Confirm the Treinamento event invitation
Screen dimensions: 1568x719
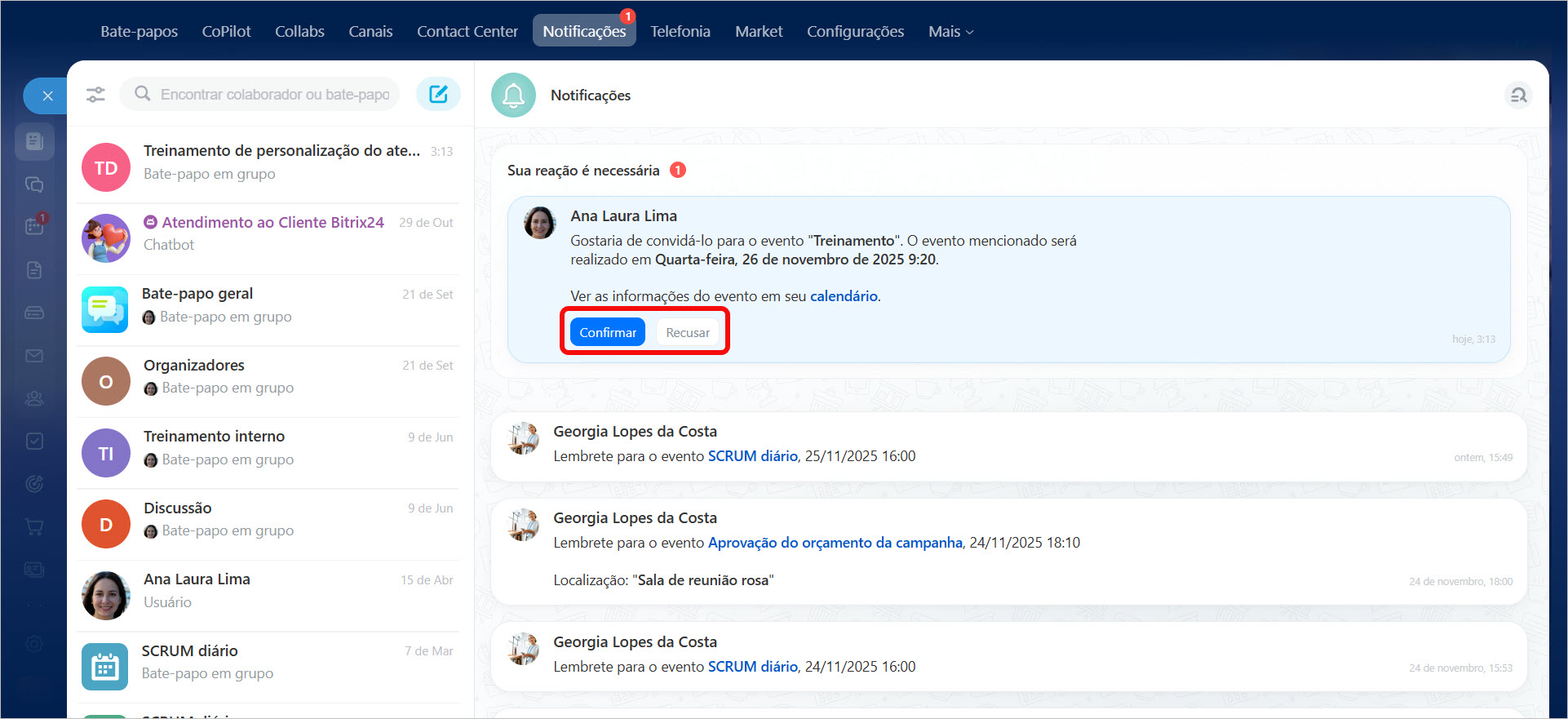(607, 332)
